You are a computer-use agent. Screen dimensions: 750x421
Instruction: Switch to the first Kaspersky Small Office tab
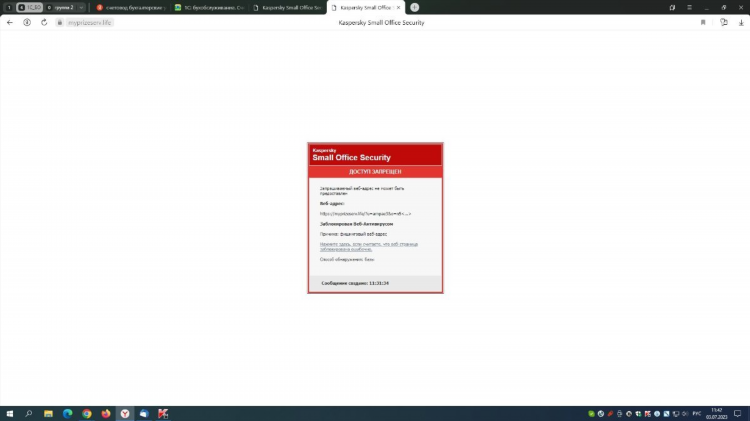point(287,7)
